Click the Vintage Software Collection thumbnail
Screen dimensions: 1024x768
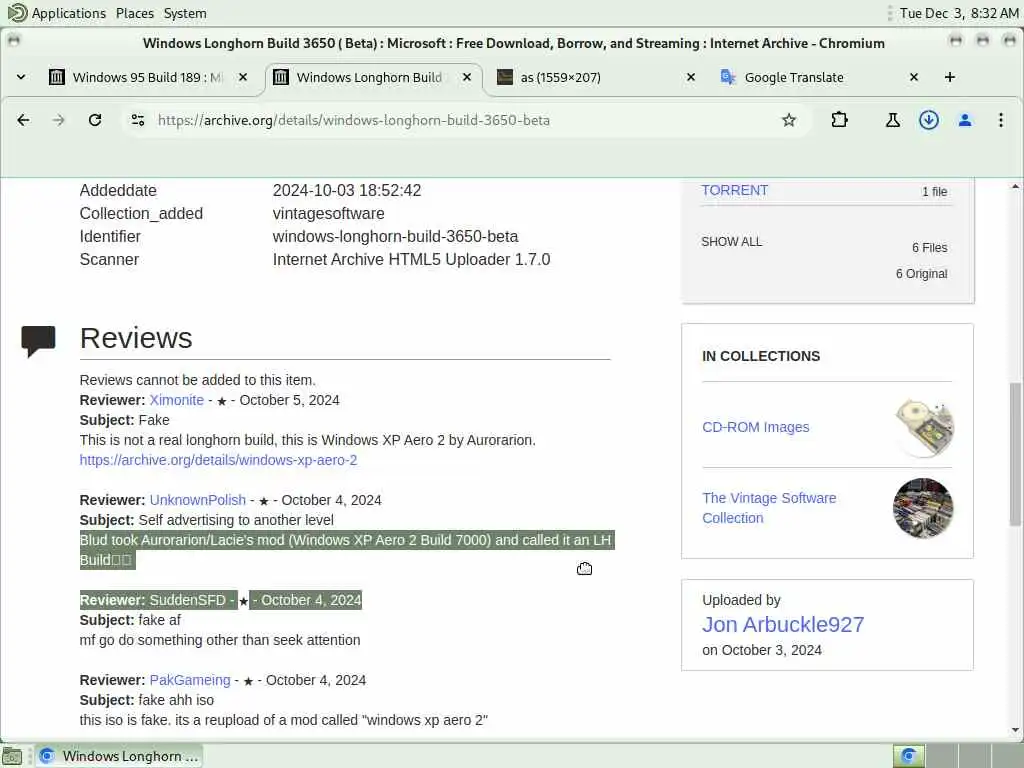923,508
